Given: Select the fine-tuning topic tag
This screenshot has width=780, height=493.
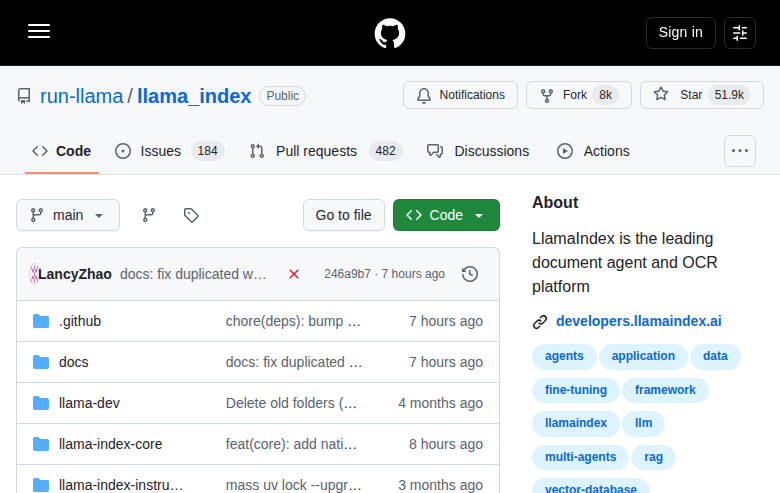Looking at the screenshot, I should tap(576, 390).
